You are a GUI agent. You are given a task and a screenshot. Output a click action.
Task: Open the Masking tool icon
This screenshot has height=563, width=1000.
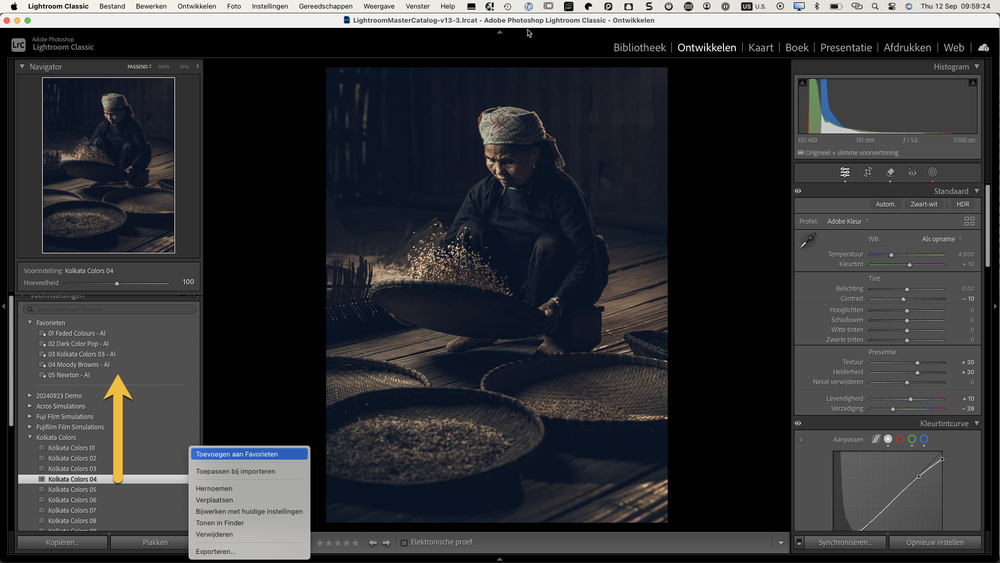932,172
